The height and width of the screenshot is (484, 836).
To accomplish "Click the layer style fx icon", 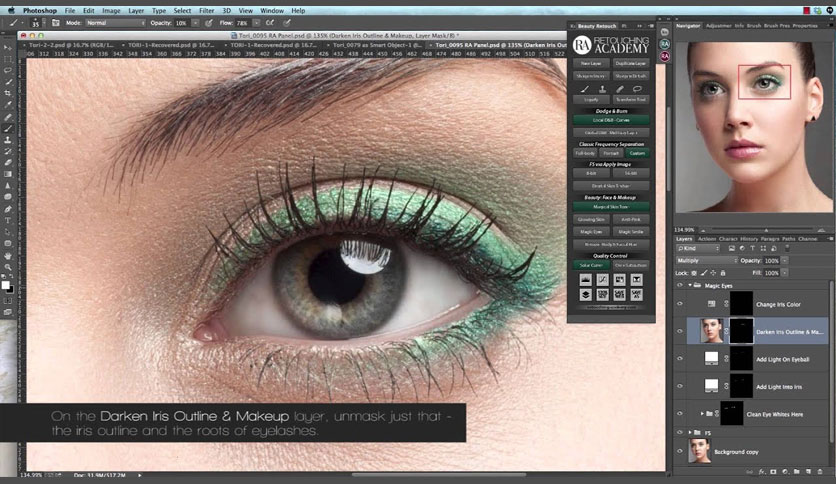I will 761,472.
